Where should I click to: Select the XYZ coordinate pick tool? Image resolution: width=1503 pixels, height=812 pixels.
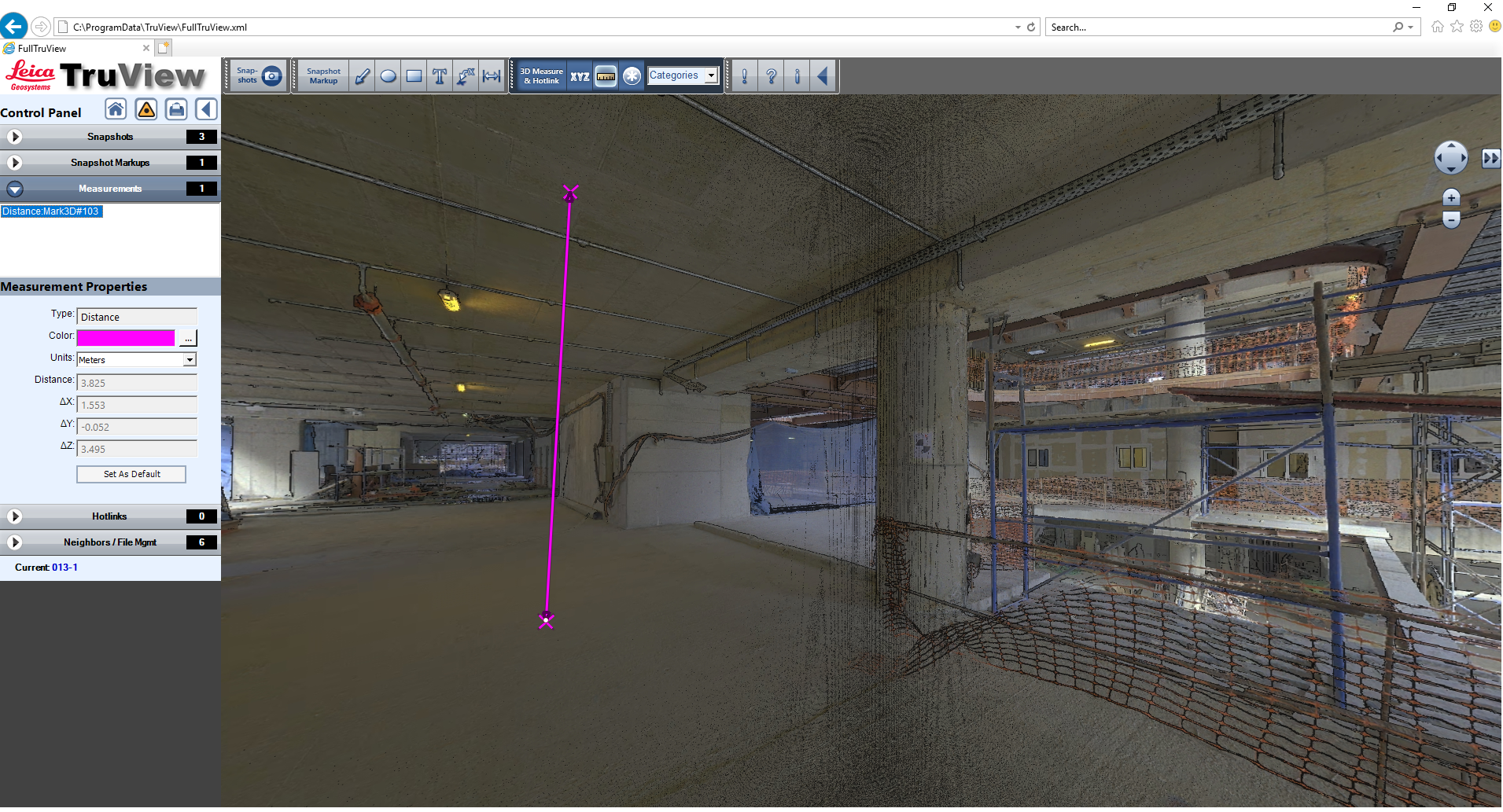[580, 76]
